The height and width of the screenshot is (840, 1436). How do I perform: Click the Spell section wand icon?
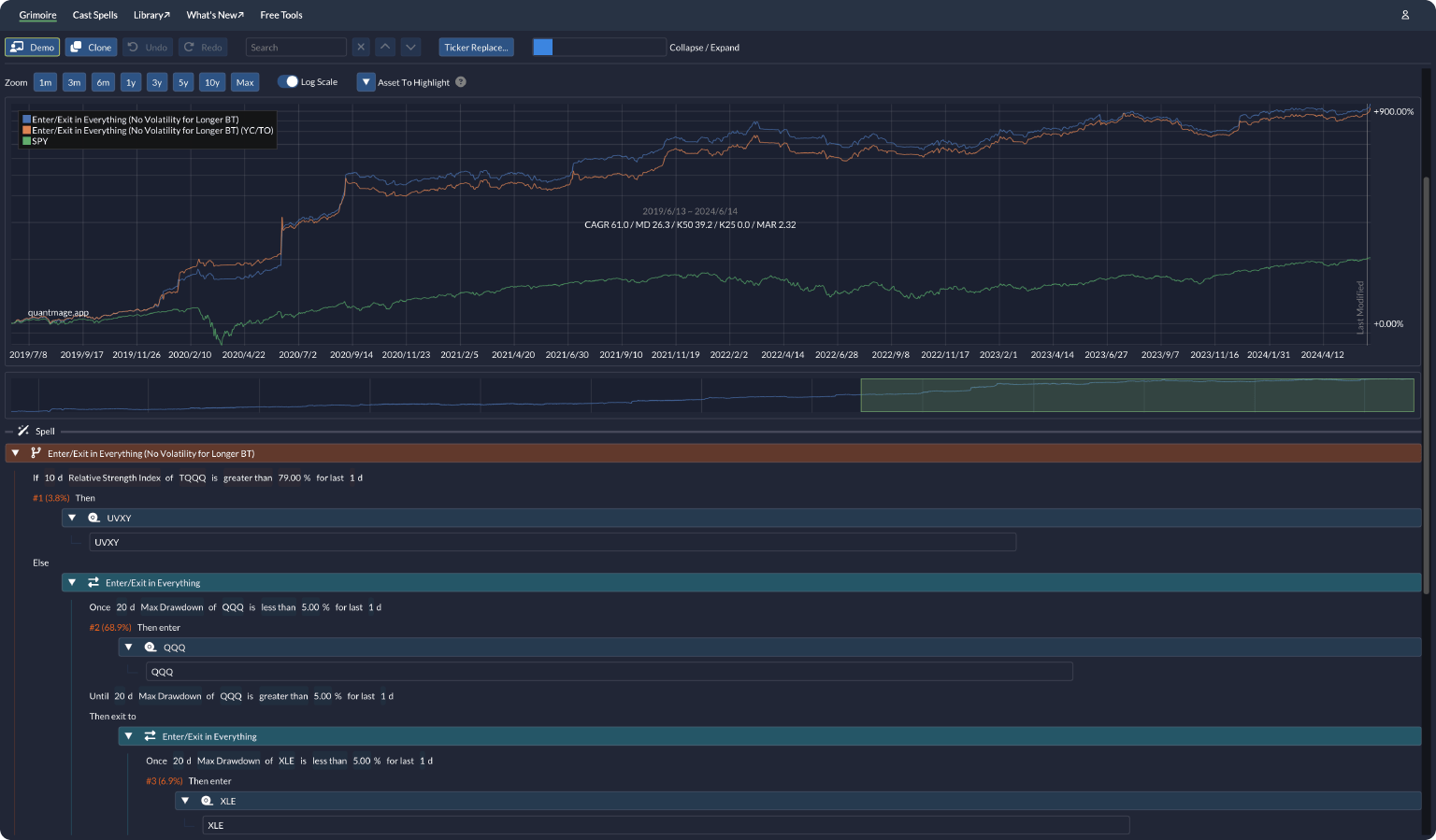click(23, 431)
